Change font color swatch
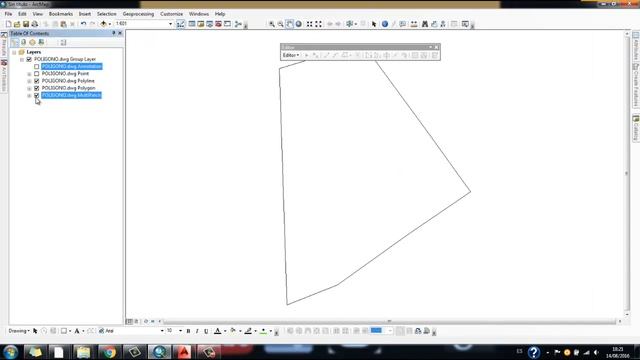 [x=218, y=331]
